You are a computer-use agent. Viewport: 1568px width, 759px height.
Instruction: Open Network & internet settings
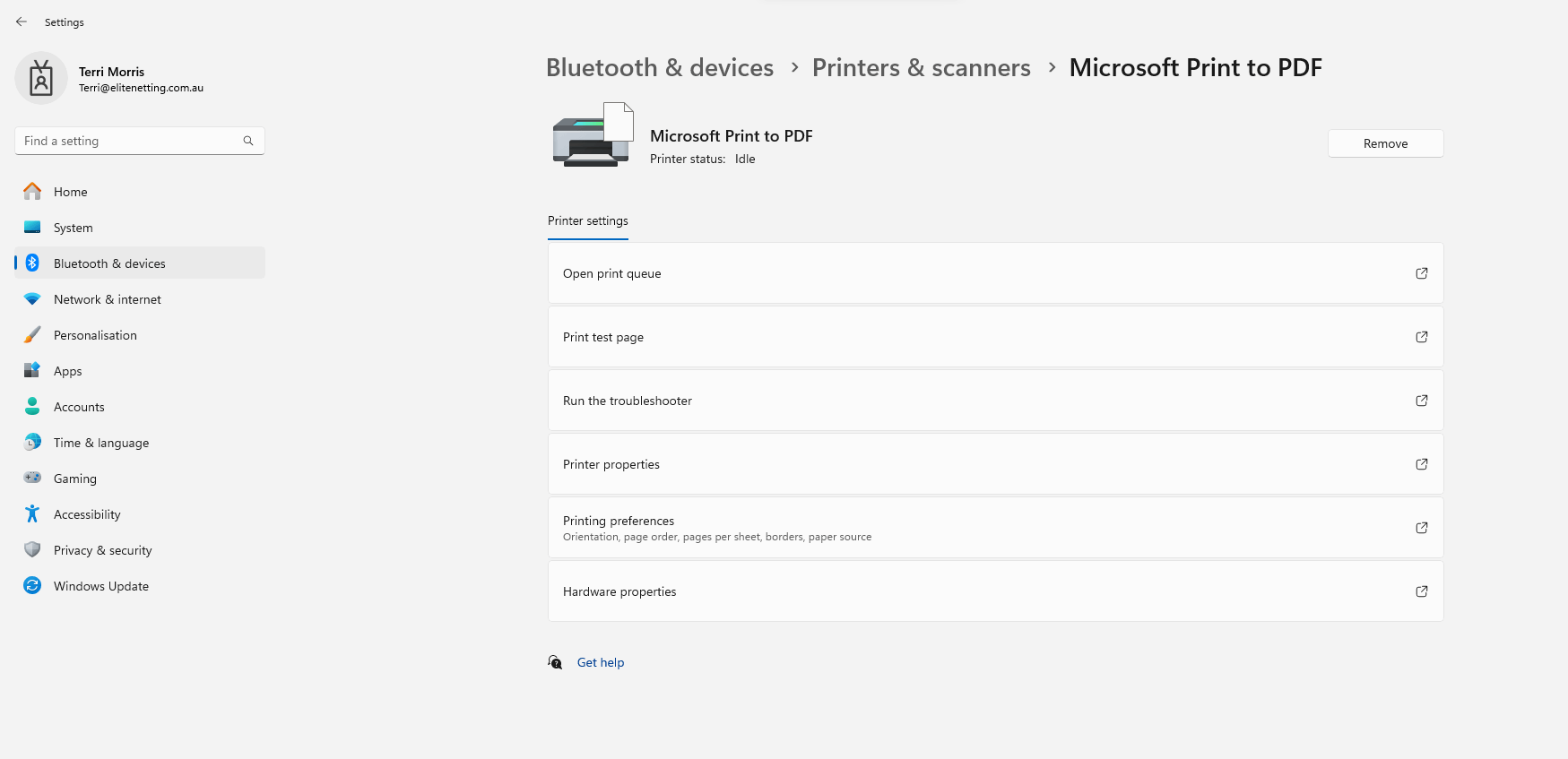(140, 299)
